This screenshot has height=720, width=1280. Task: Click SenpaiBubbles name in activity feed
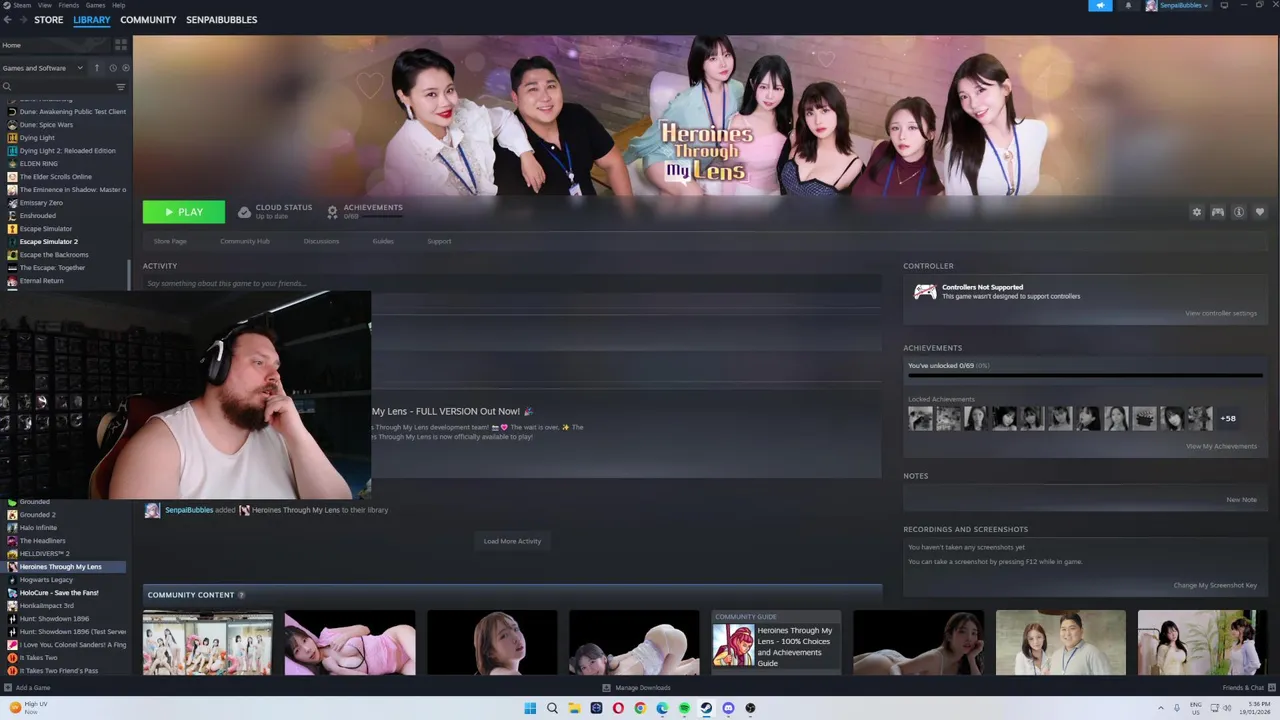coord(189,510)
